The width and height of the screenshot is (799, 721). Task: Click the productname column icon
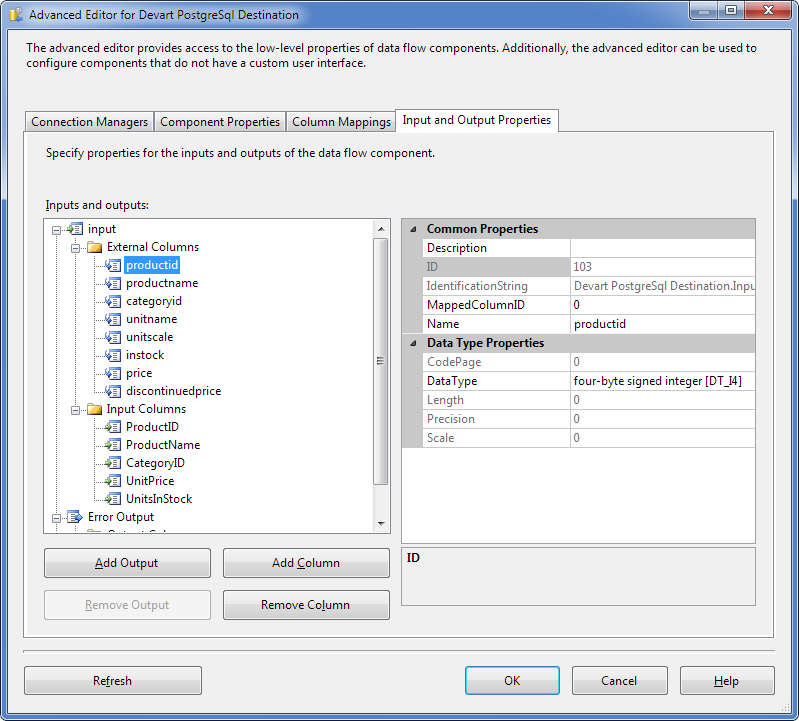[113, 283]
